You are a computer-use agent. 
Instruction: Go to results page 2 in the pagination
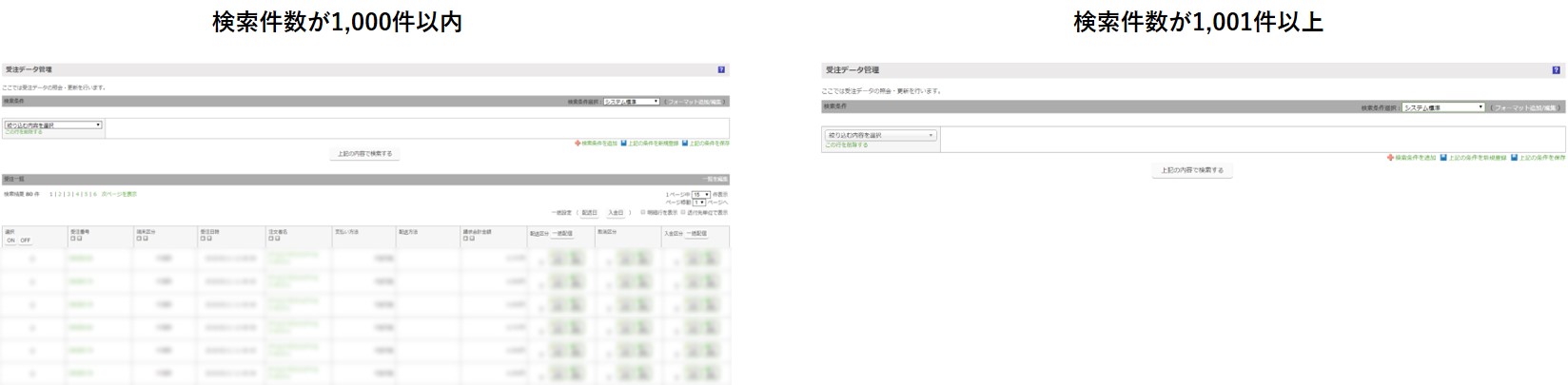pyautogui.click(x=59, y=194)
